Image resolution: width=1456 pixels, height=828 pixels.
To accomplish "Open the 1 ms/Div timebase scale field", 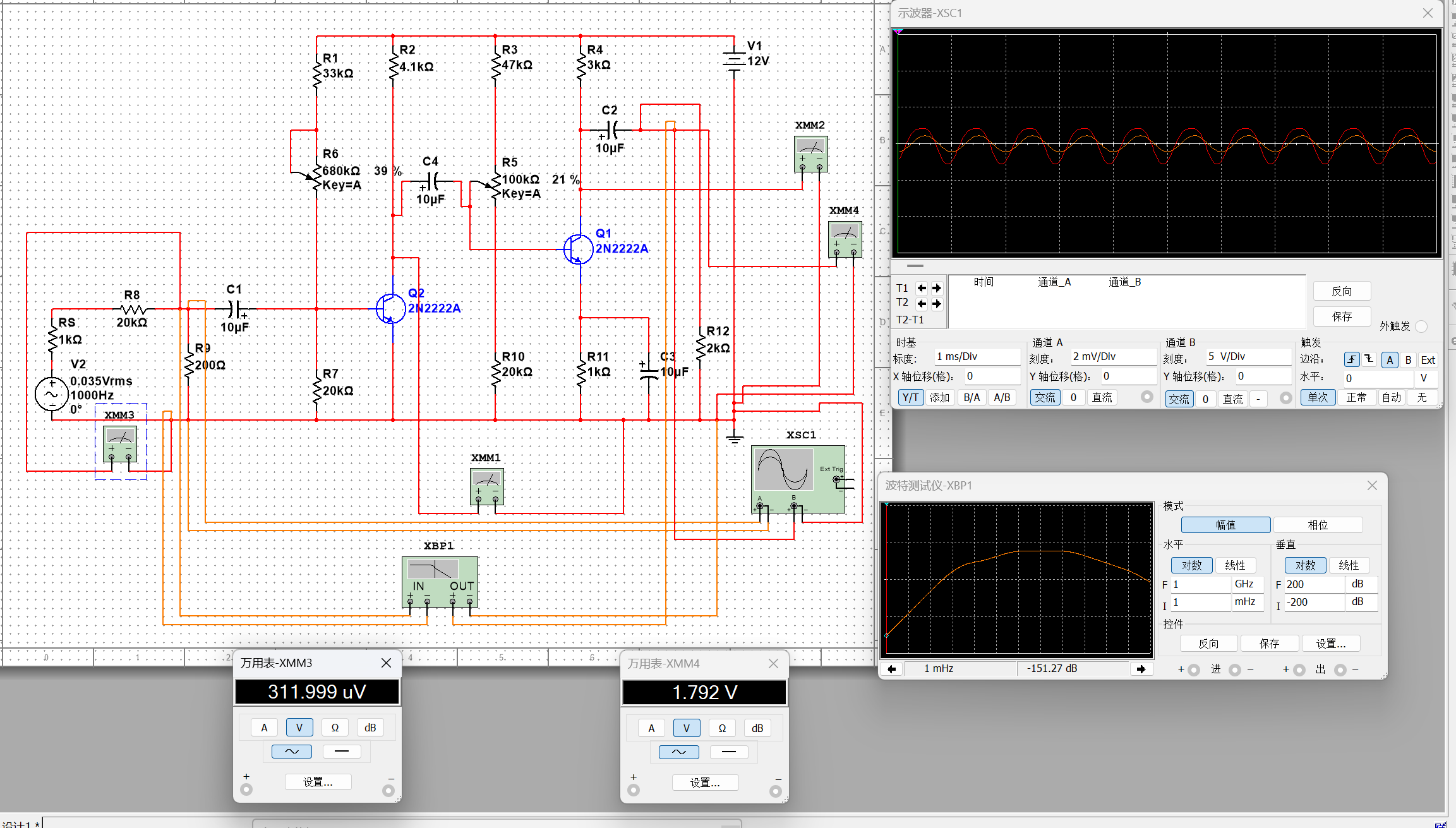I will click(x=977, y=357).
